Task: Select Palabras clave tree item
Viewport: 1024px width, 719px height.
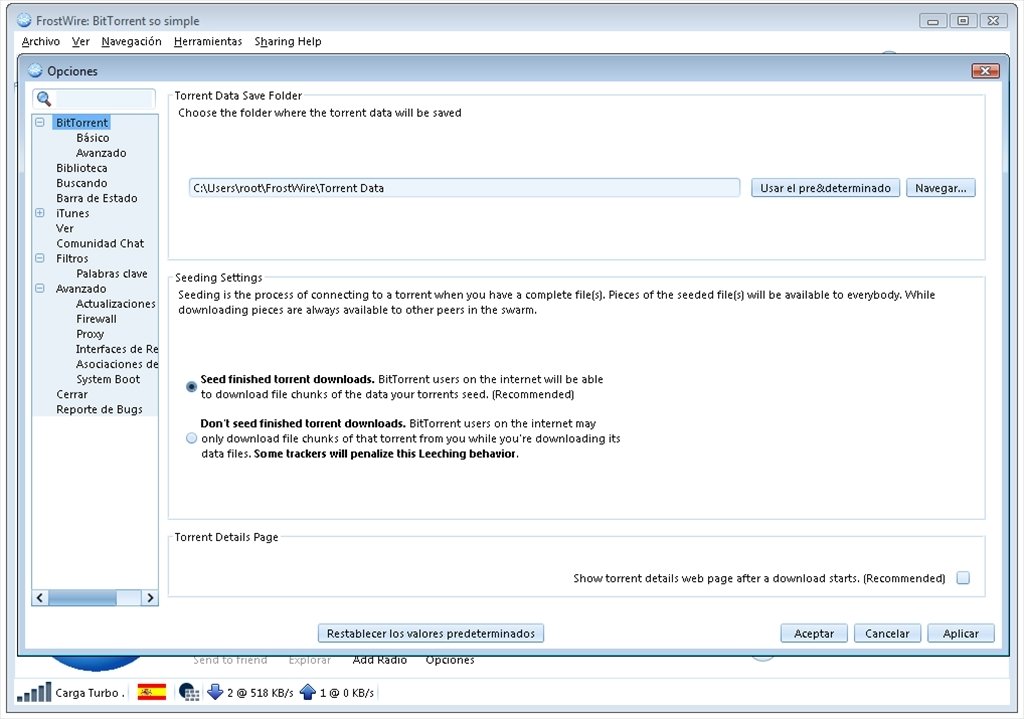Action: click(x=112, y=274)
